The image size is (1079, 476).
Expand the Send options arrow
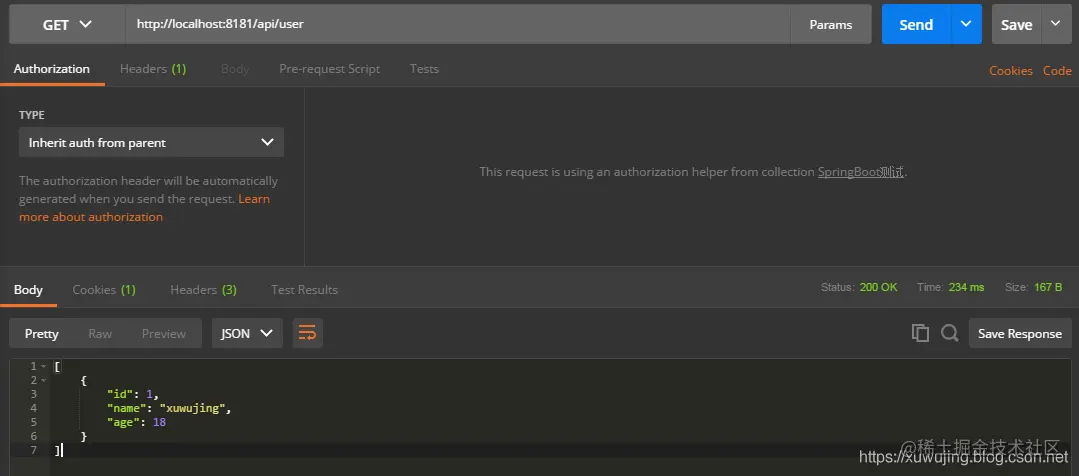966,24
